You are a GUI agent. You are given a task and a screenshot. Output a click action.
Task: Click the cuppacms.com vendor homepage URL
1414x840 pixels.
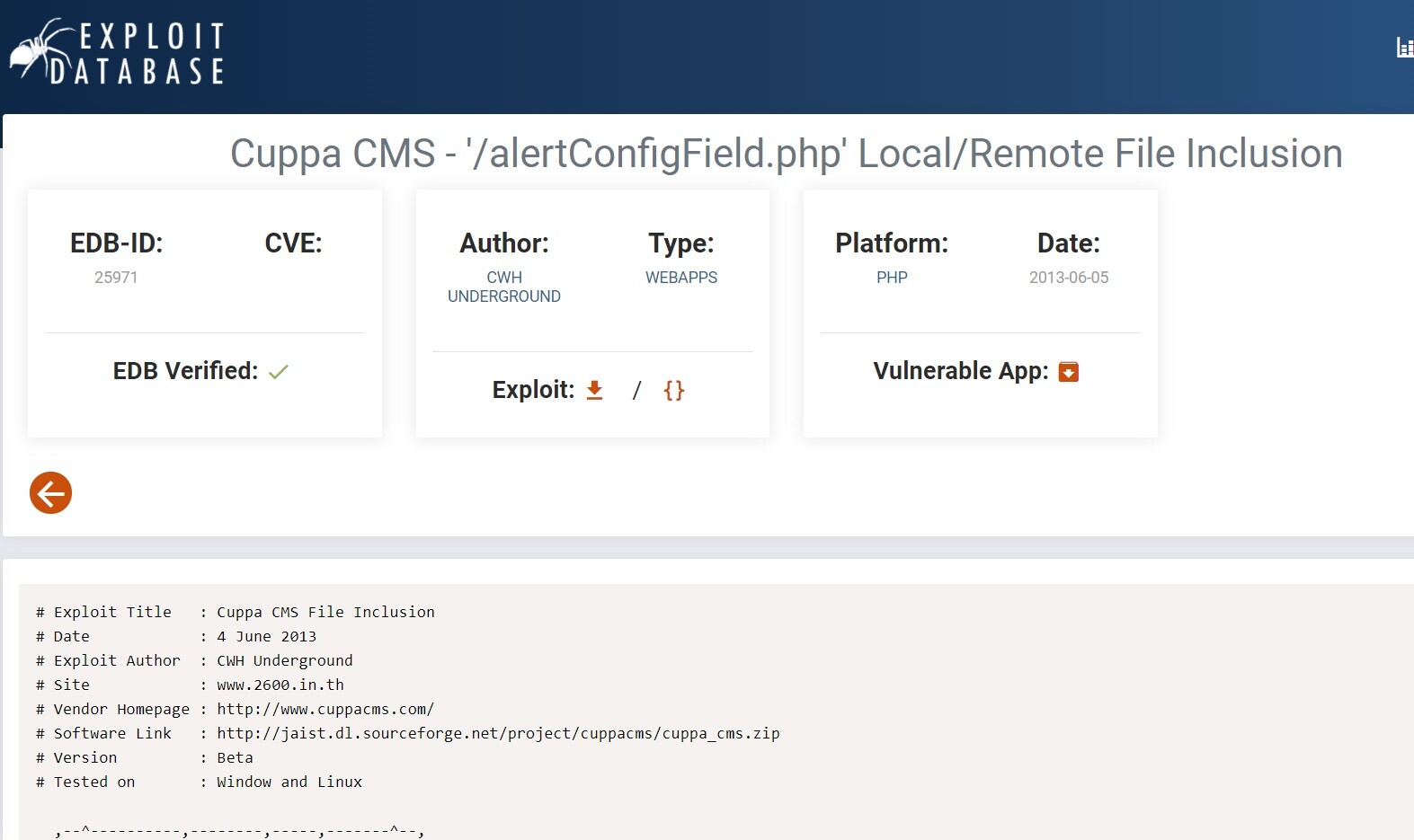point(325,709)
